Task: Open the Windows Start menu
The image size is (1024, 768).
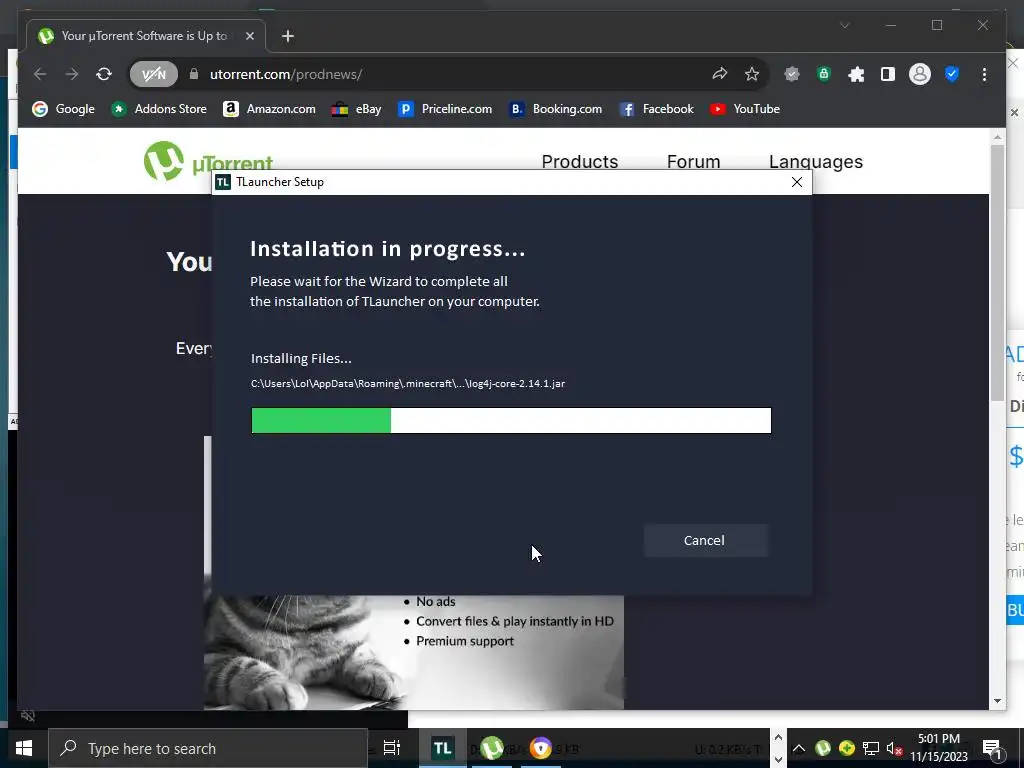Action: tap(24, 748)
